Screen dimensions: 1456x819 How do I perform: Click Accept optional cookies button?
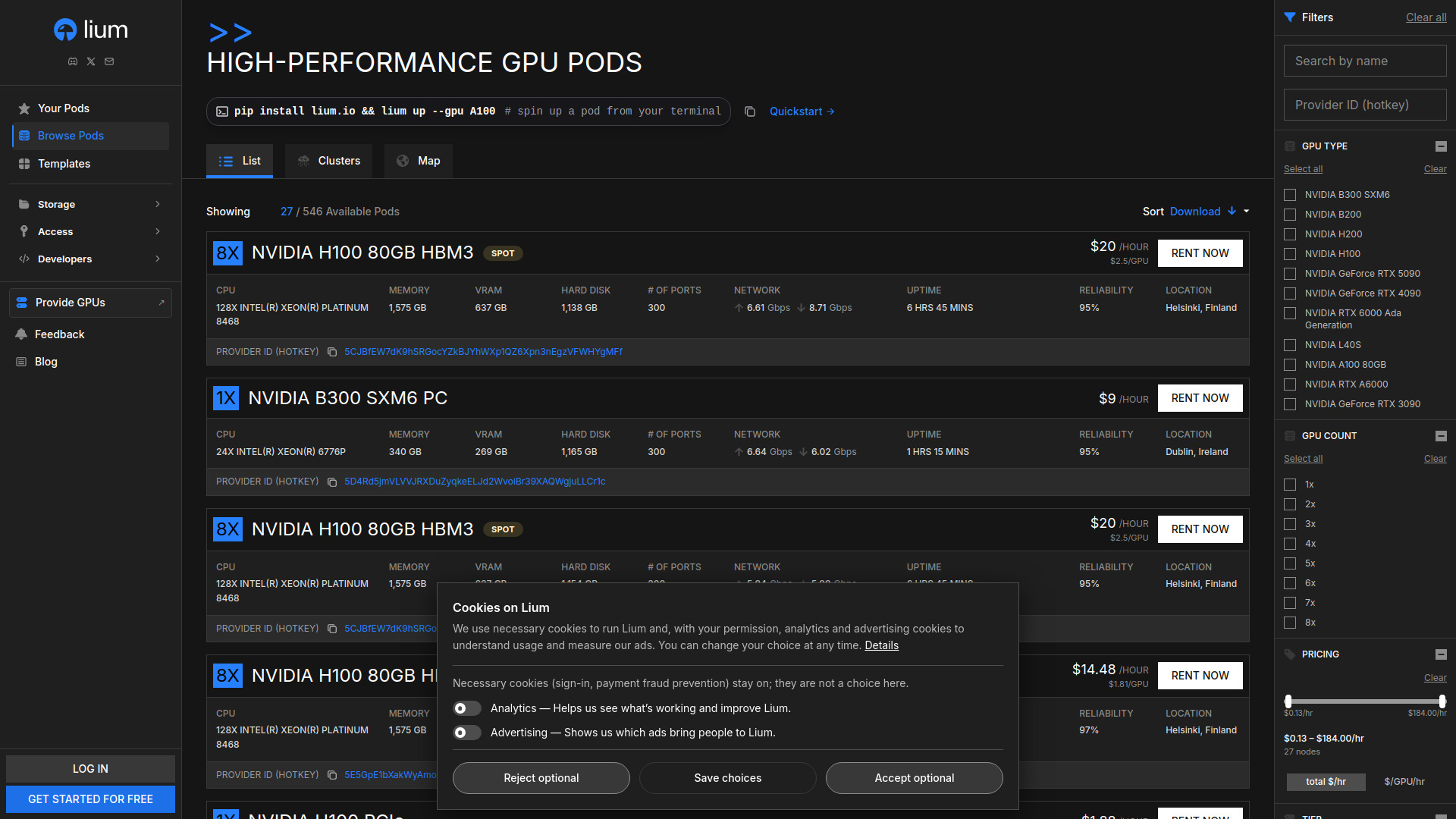point(915,778)
